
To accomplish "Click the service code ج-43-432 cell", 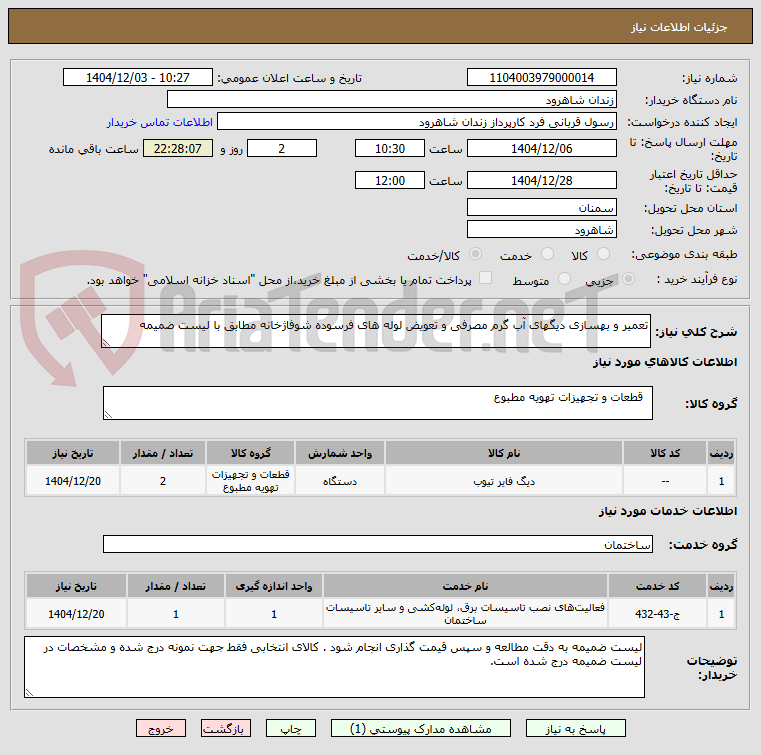I will tap(657, 614).
